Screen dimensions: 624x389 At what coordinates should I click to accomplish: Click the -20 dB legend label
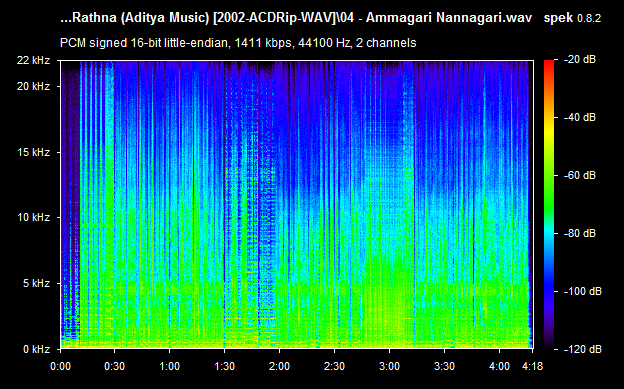(580, 60)
